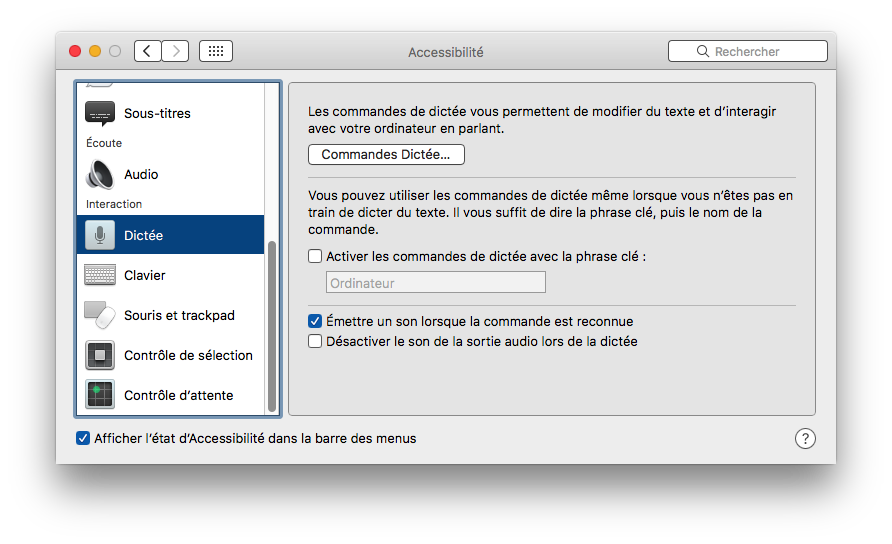The width and height of the screenshot is (892, 544).
Task: Click the Ordinateur key phrase text field
Action: coord(436,283)
